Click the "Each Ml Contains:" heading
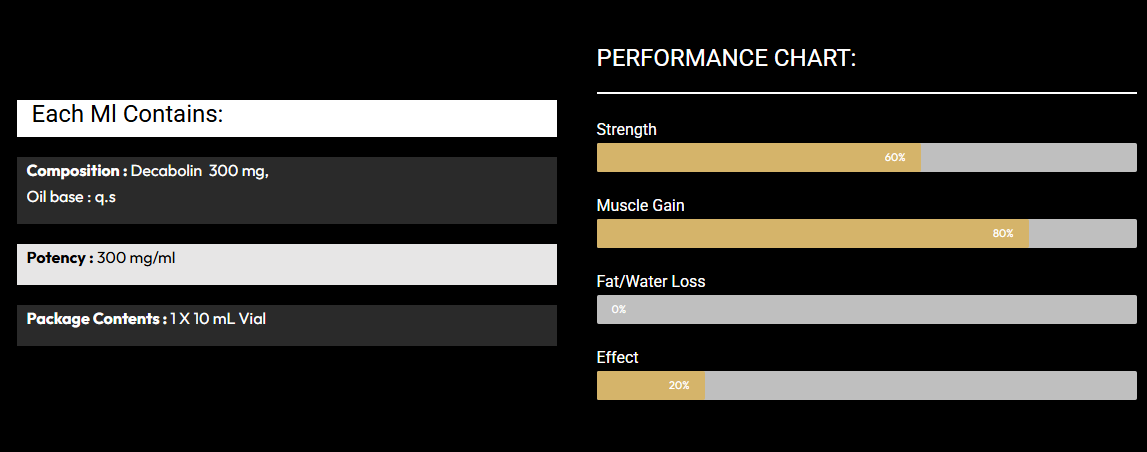Screen dimensions: 1147x452 click(x=127, y=115)
